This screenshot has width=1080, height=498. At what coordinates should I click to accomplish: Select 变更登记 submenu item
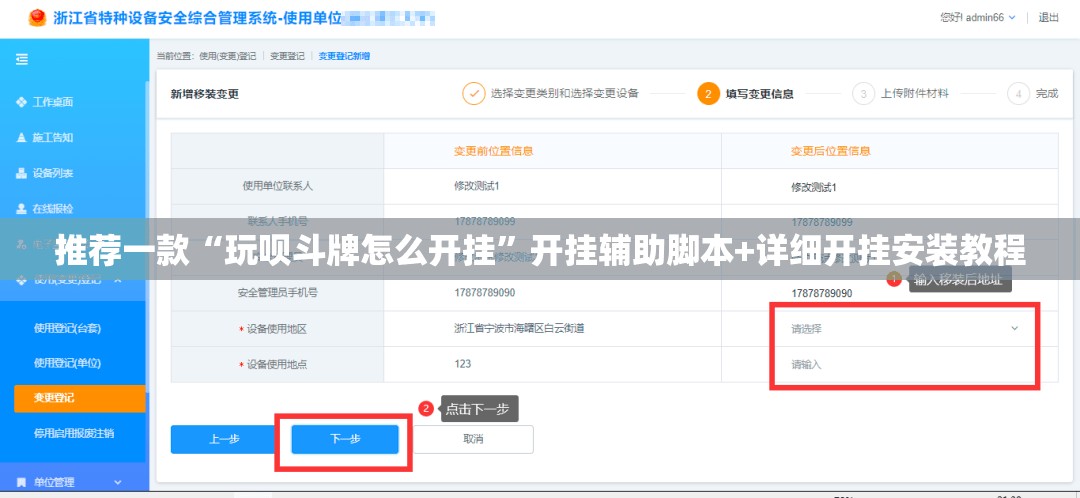coord(80,398)
